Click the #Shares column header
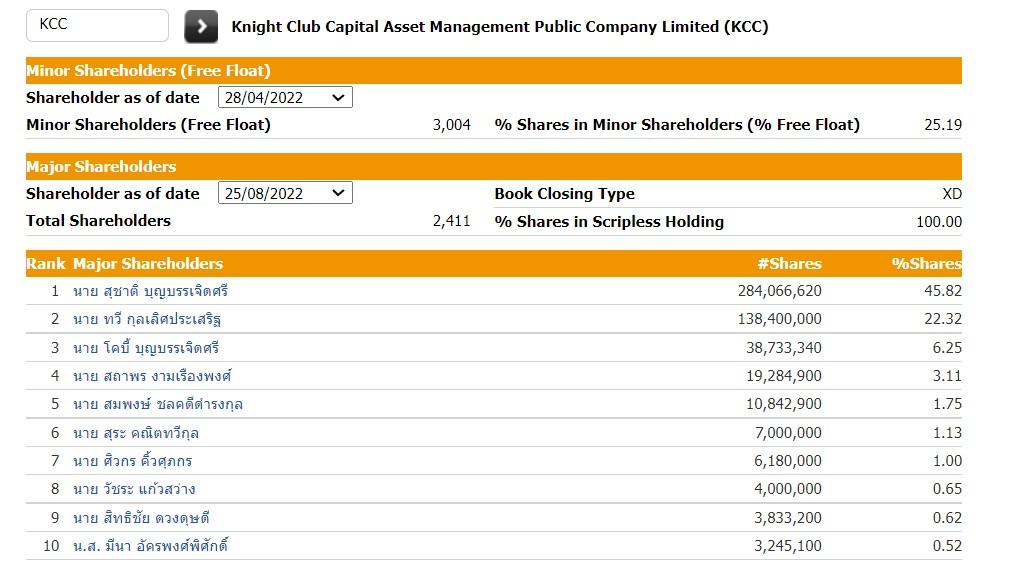Viewport: 1023px width, 584px height. pyautogui.click(x=789, y=264)
